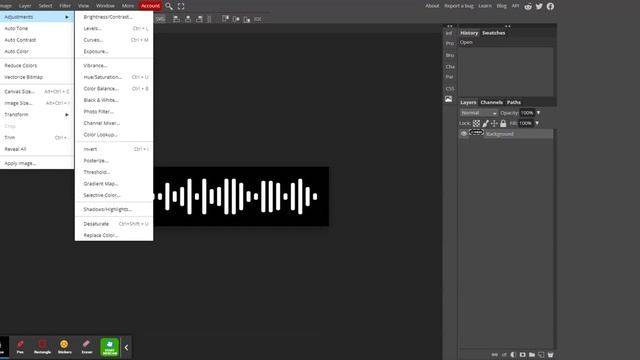Open the About link
This screenshot has width=640, height=360.
point(432,6)
